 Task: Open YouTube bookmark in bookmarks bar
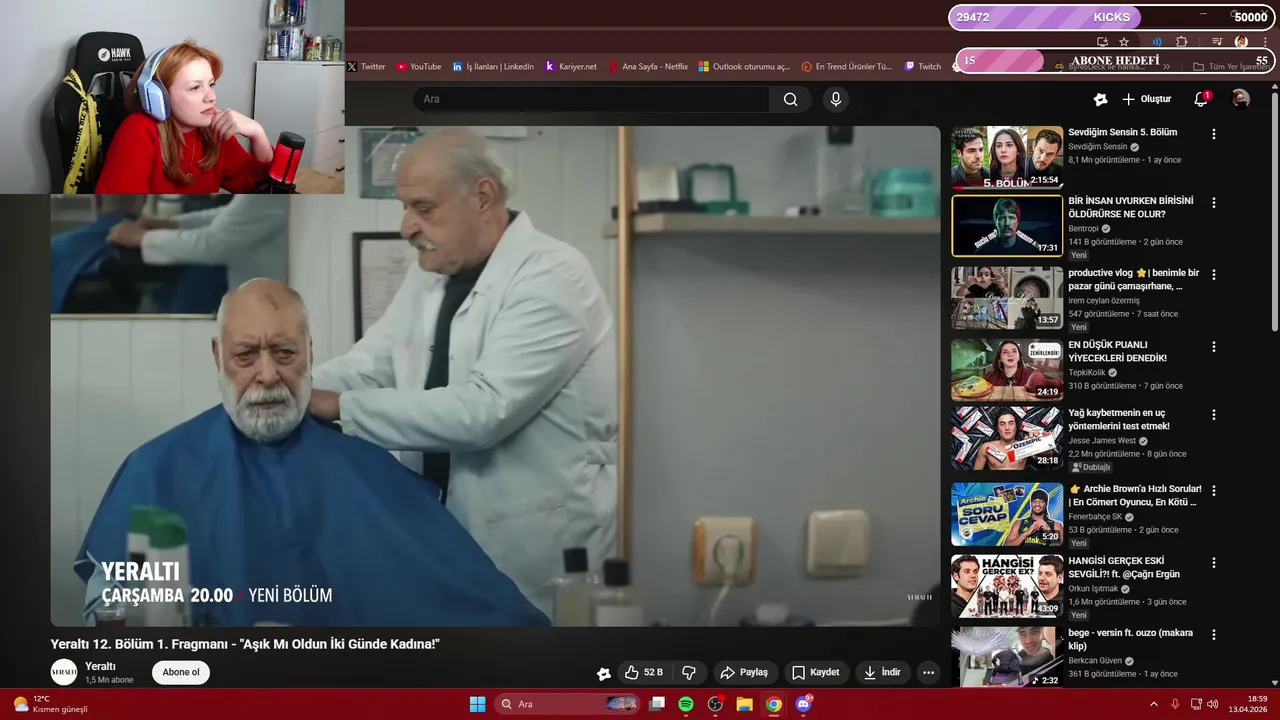[x=418, y=66]
